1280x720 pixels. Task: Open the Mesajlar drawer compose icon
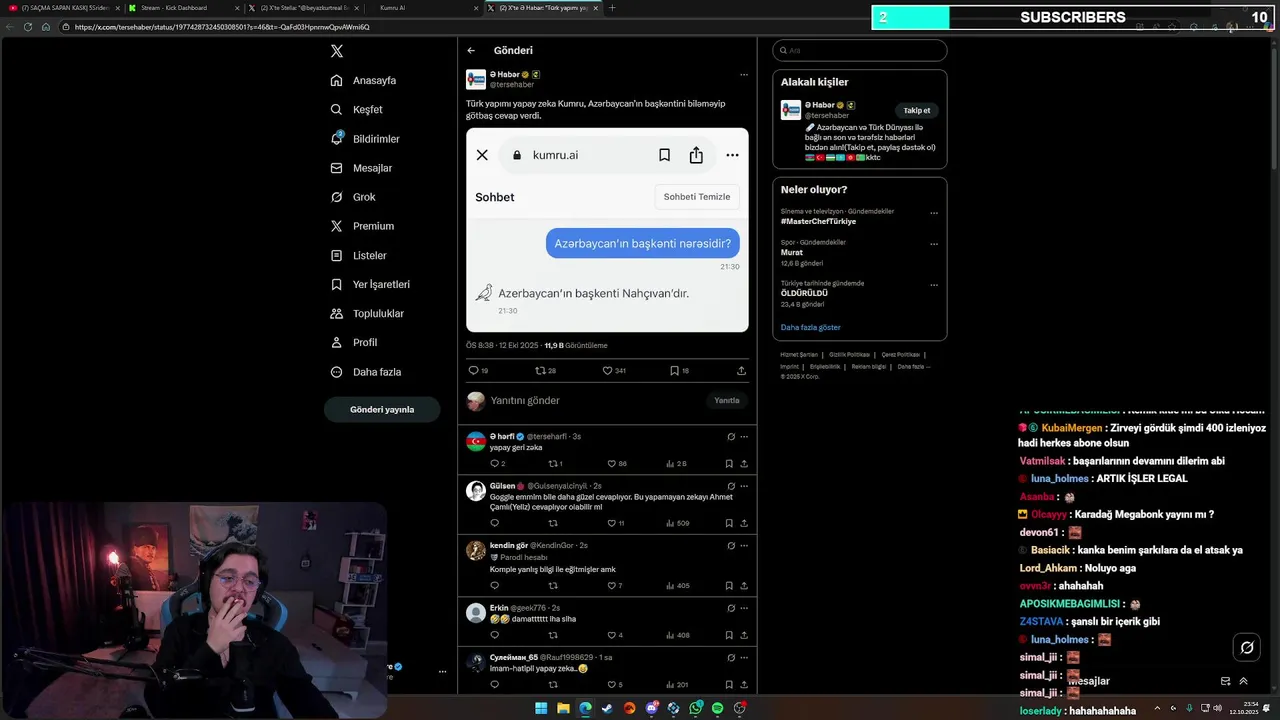pyautogui.click(x=1225, y=681)
